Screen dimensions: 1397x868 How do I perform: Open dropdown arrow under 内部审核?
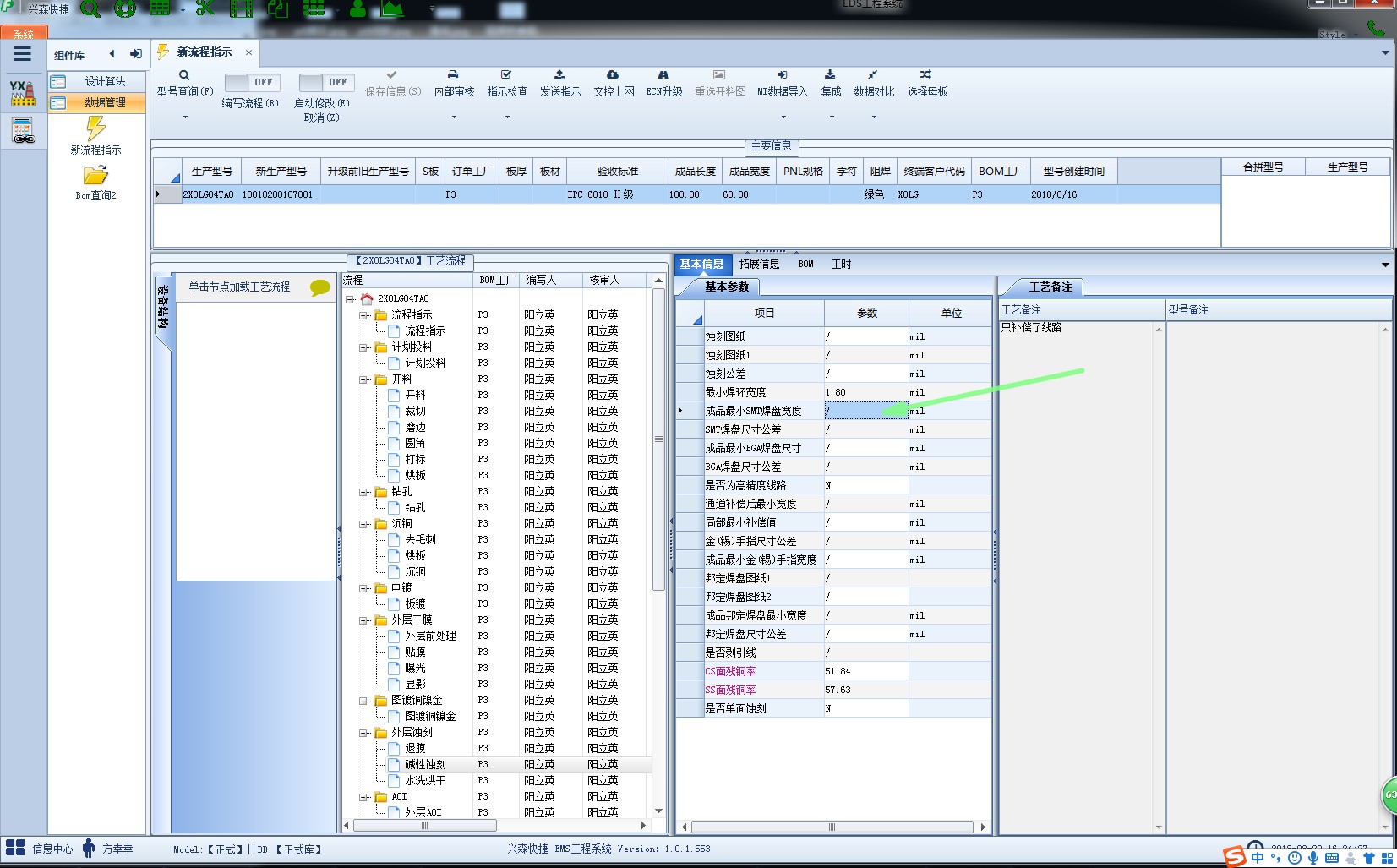[x=454, y=117]
